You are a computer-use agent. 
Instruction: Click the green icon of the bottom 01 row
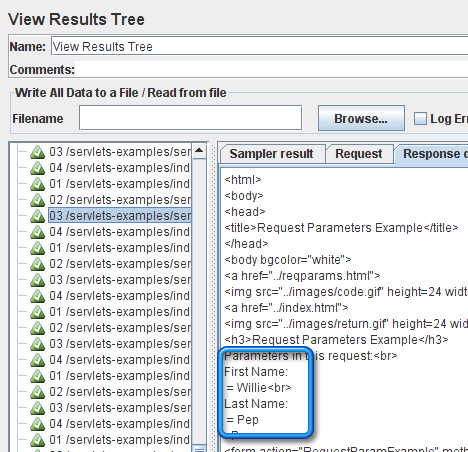(x=37, y=440)
